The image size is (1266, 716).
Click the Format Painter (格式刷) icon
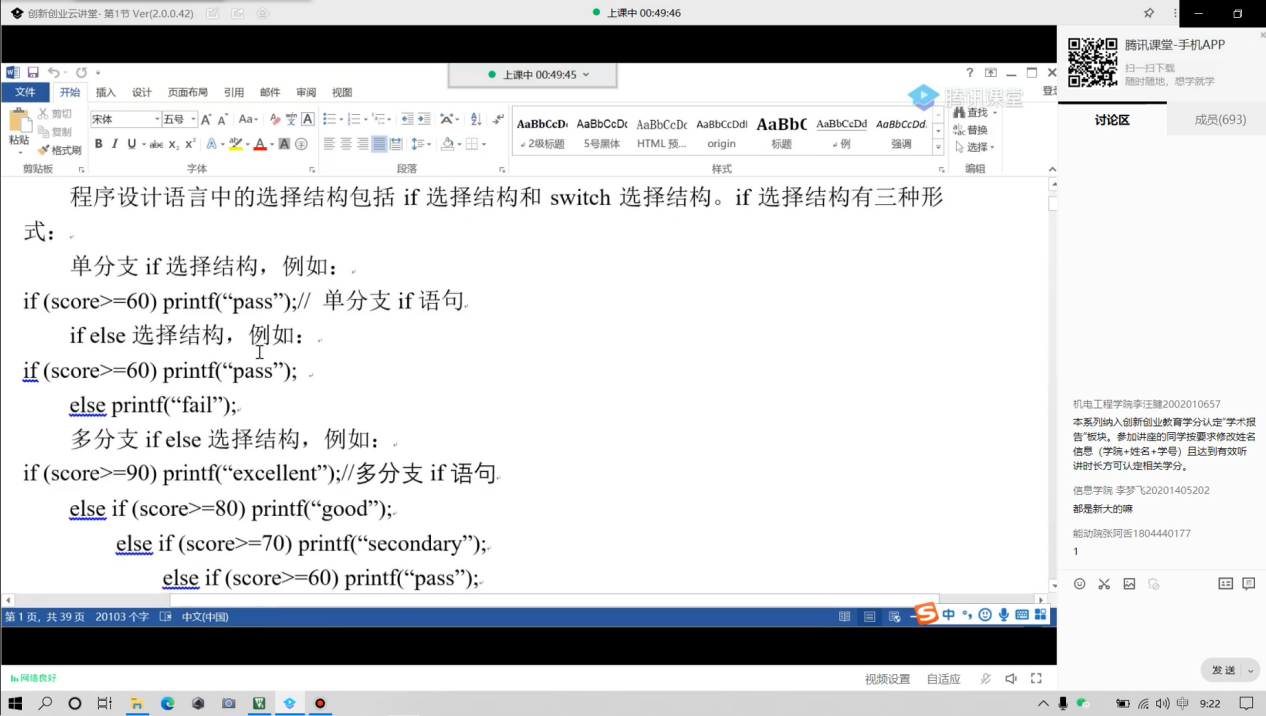coord(59,150)
